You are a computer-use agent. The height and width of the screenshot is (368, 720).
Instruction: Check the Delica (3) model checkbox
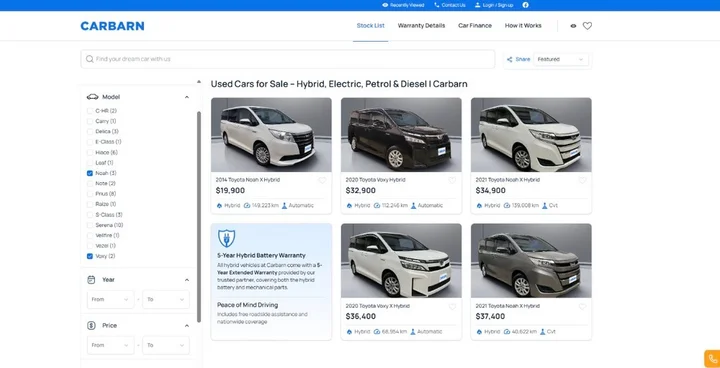pyautogui.click(x=90, y=131)
